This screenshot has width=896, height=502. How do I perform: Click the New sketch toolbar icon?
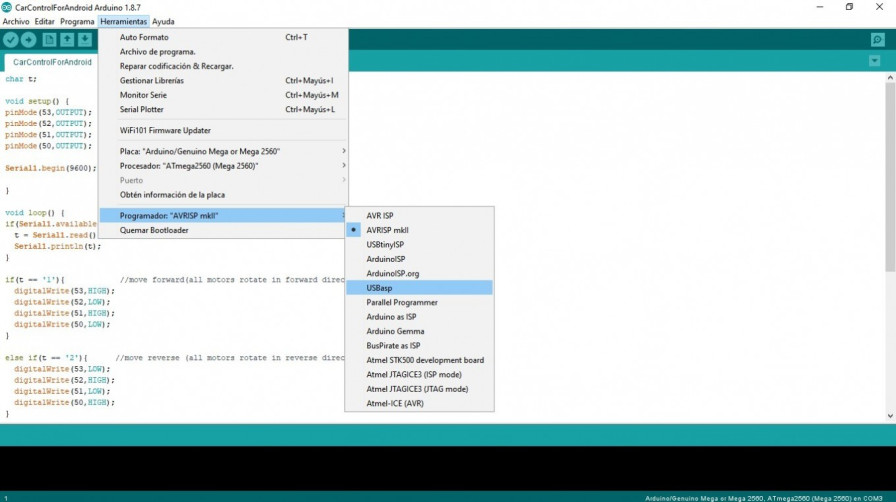(x=50, y=40)
